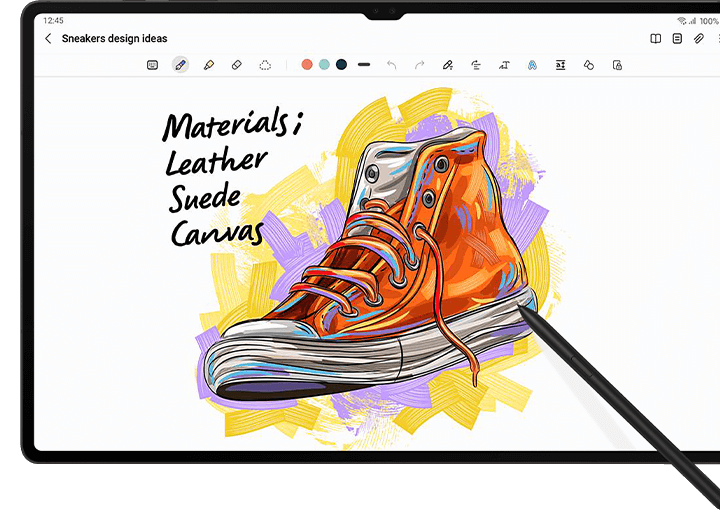Tap the handwritten word Suede
The width and height of the screenshot is (720, 511).
[x=205, y=198]
